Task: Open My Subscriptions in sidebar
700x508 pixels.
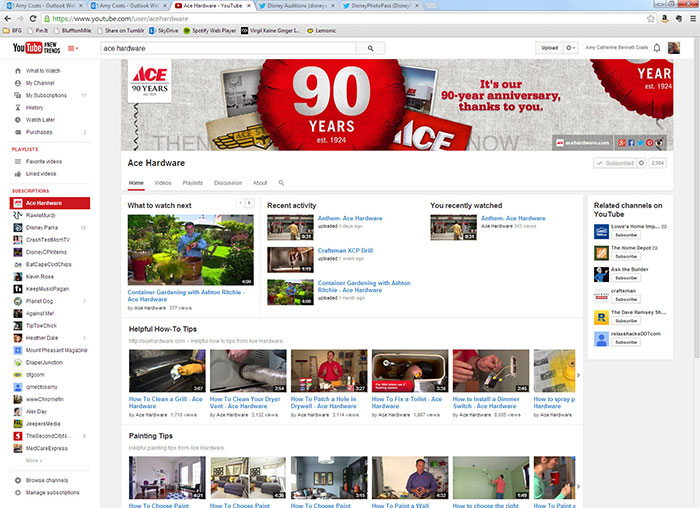Action: click(46, 95)
